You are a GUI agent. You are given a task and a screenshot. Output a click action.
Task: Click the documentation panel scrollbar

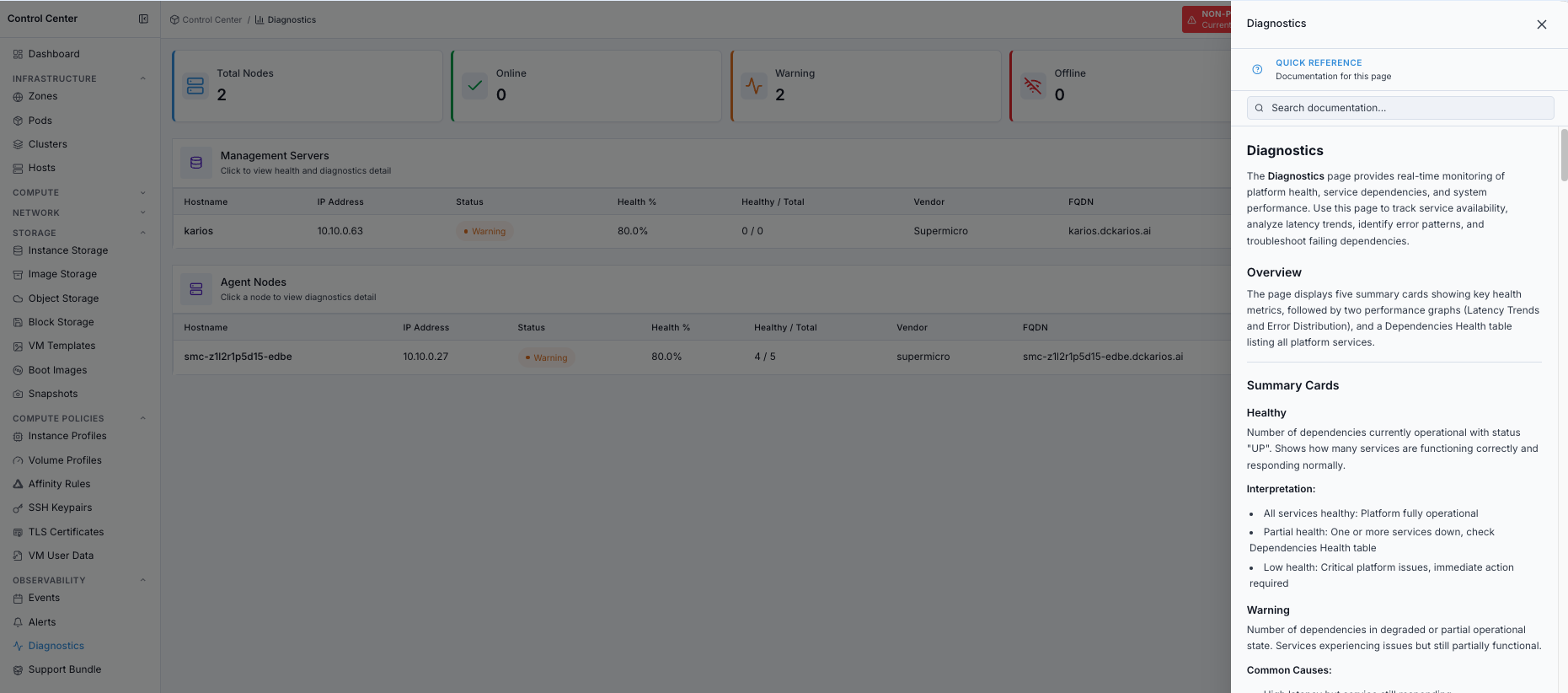click(x=1564, y=155)
